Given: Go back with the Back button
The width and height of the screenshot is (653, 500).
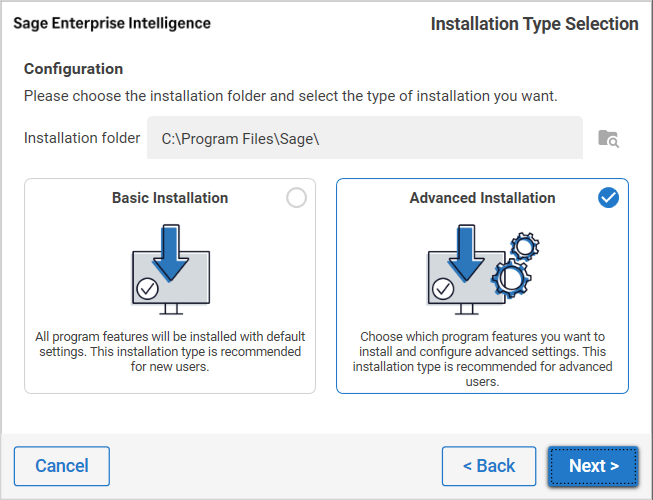Looking at the screenshot, I should tap(489, 466).
